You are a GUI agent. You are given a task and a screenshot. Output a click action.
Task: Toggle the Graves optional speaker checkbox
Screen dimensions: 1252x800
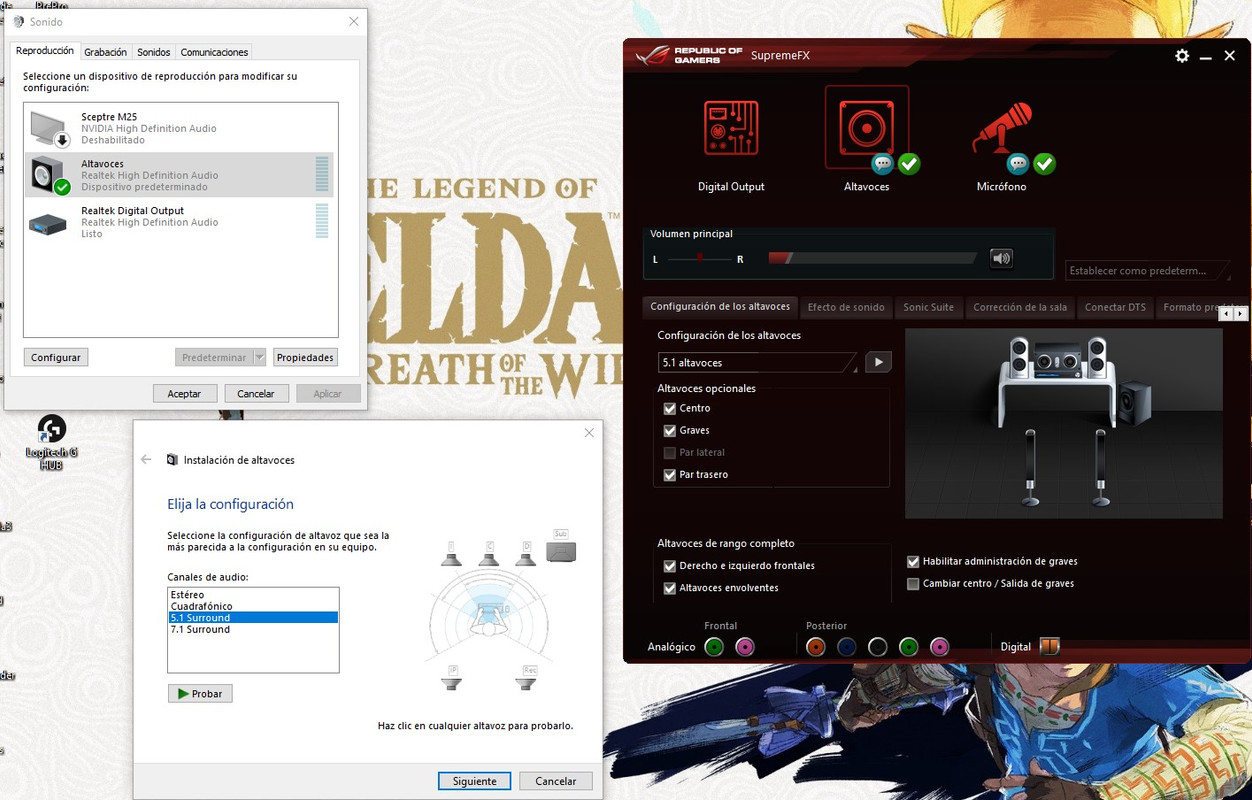click(x=670, y=430)
